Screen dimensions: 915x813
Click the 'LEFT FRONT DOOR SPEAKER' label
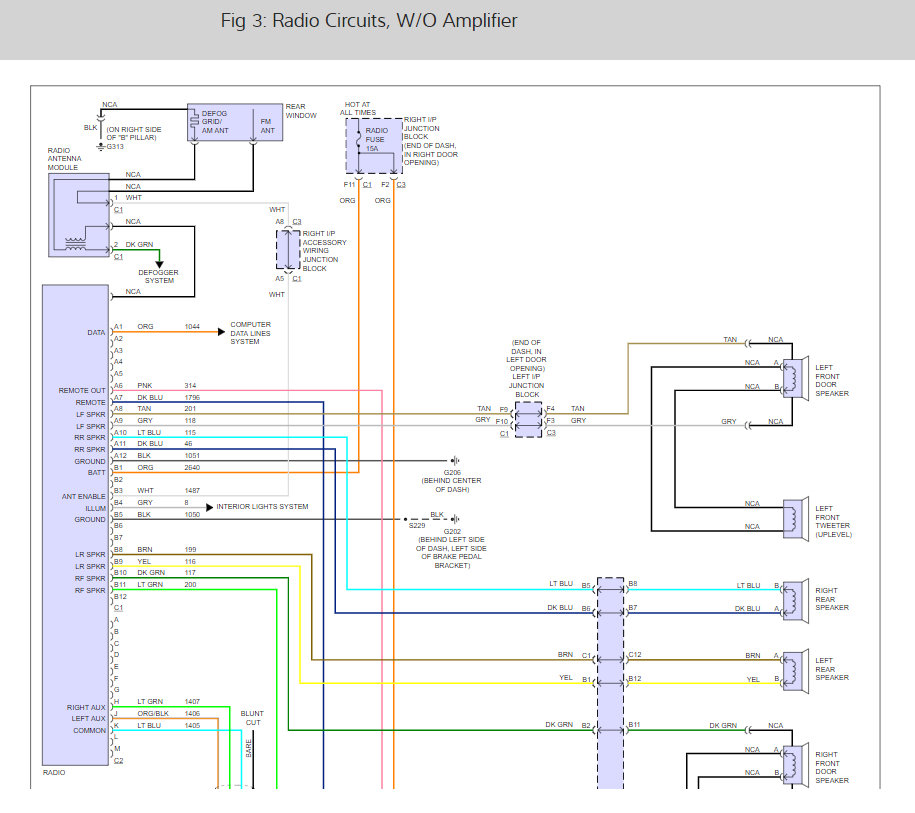click(x=832, y=381)
